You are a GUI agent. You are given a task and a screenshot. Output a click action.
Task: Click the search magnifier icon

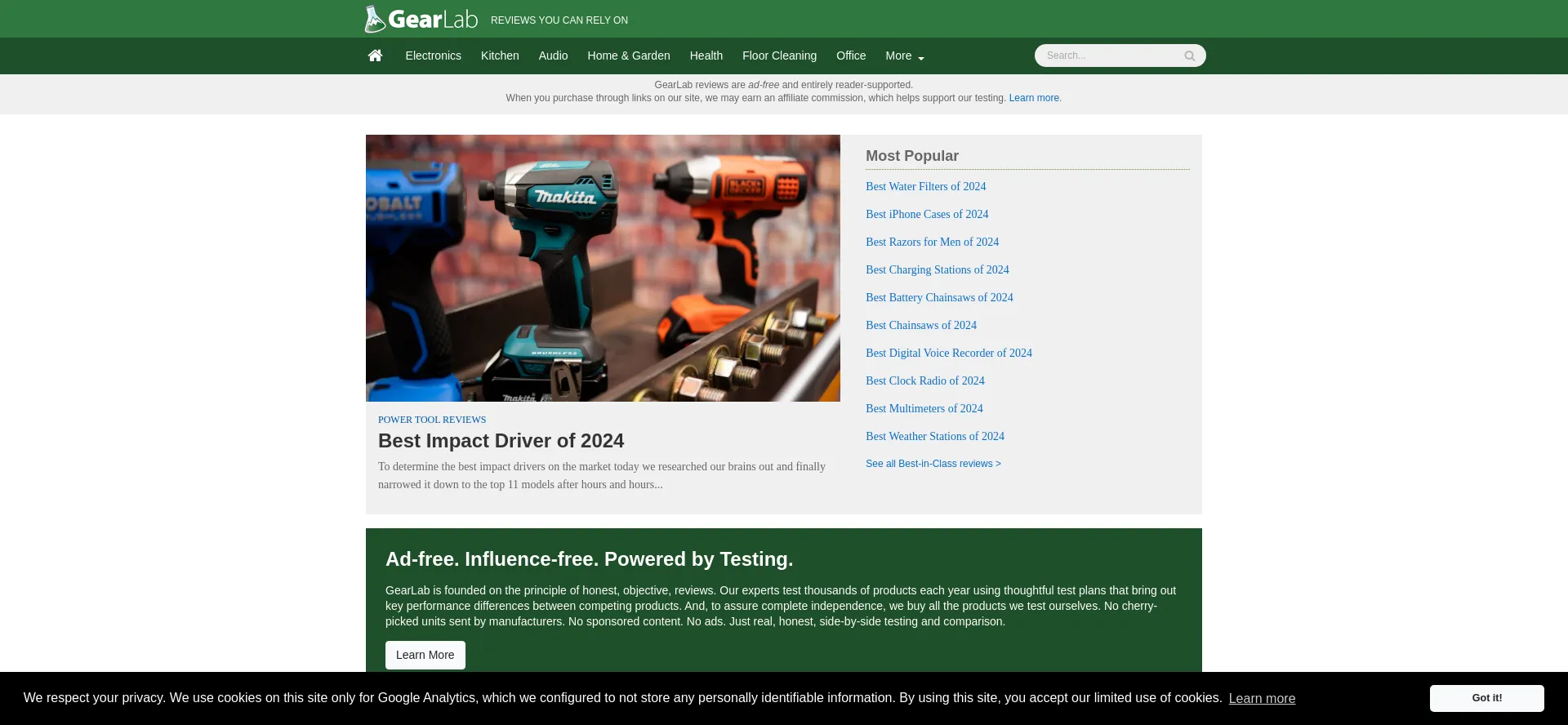(x=1189, y=56)
